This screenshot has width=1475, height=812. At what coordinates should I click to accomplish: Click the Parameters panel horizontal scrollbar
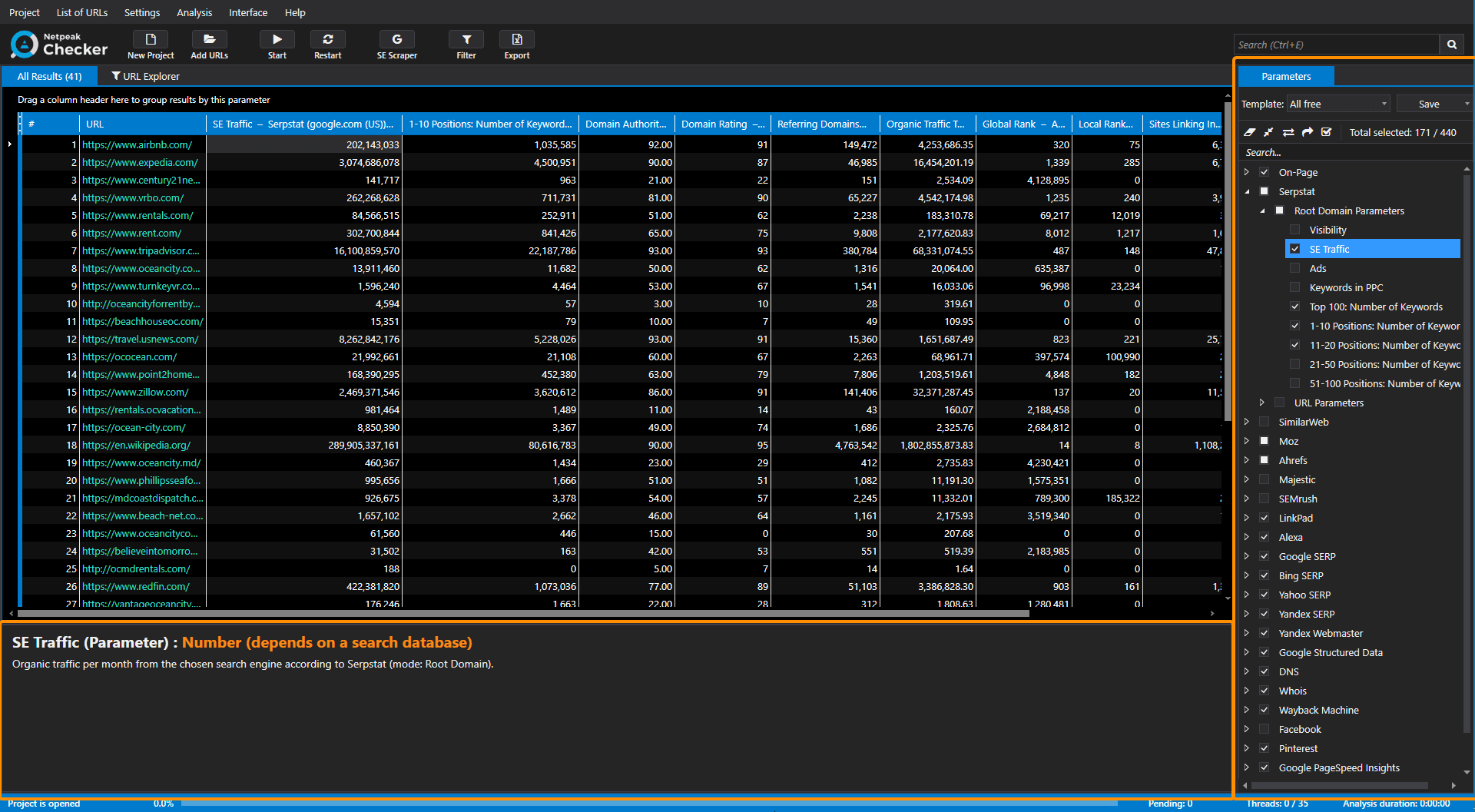[1339, 785]
